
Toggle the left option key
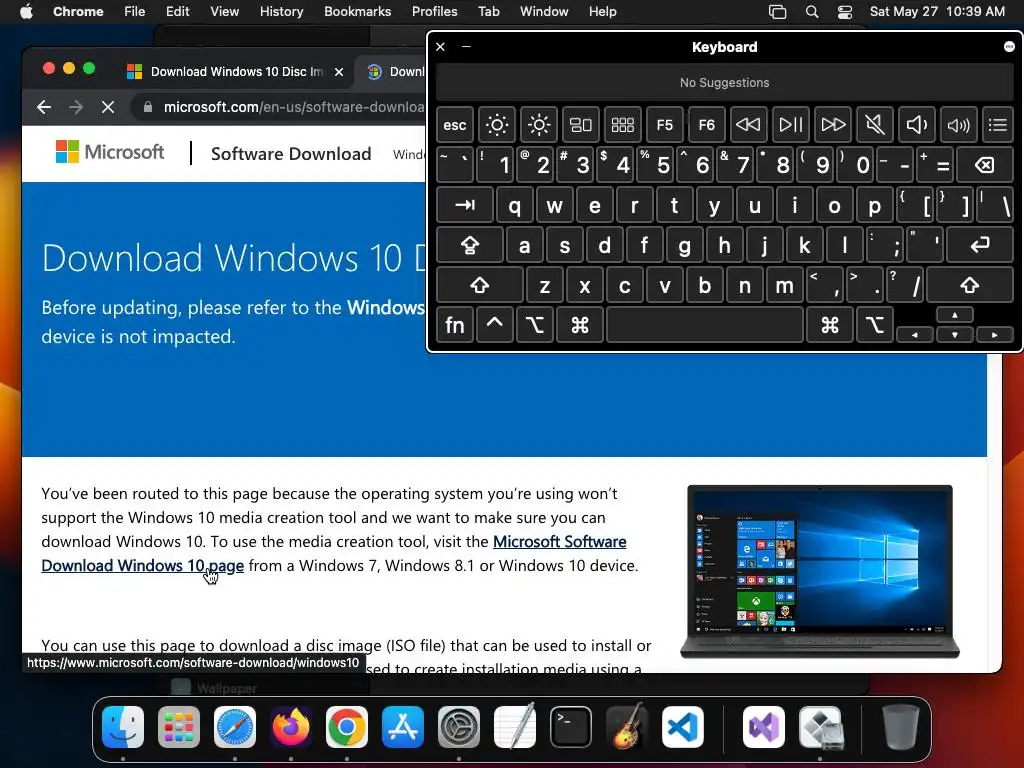tap(535, 325)
